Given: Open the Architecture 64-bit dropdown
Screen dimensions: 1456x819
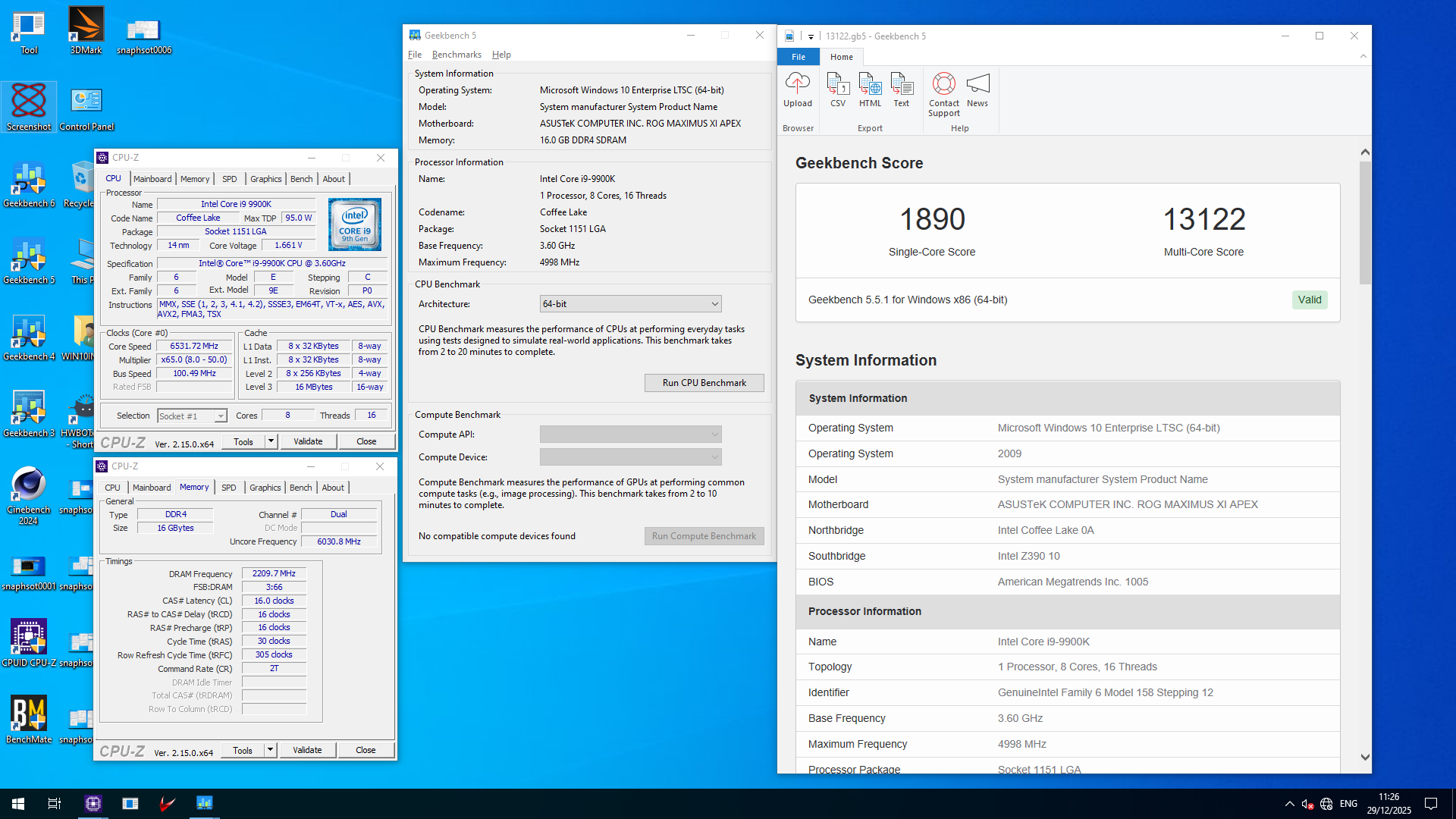Looking at the screenshot, I should pyautogui.click(x=630, y=304).
